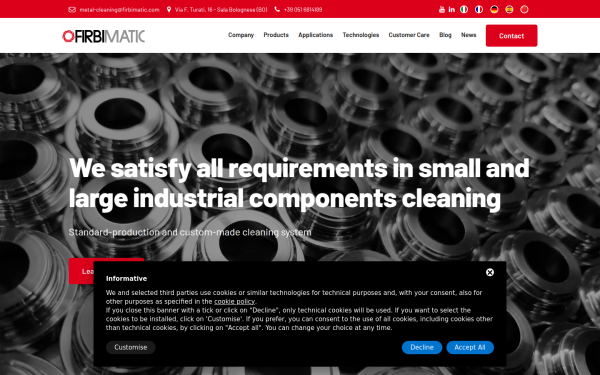Switch language with the Spanish flag
The height and width of the screenshot is (375, 600).
coord(509,10)
